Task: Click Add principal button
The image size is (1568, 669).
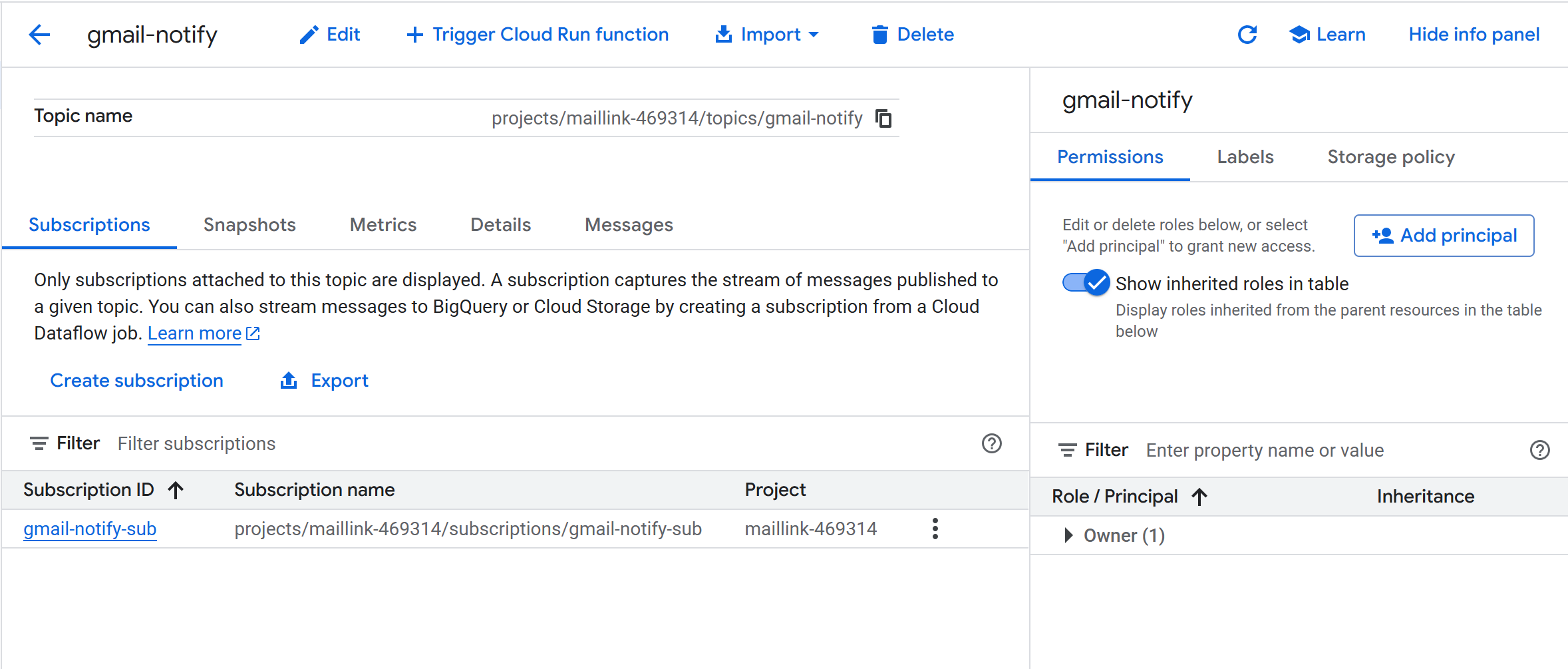Action: (x=1444, y=236)
